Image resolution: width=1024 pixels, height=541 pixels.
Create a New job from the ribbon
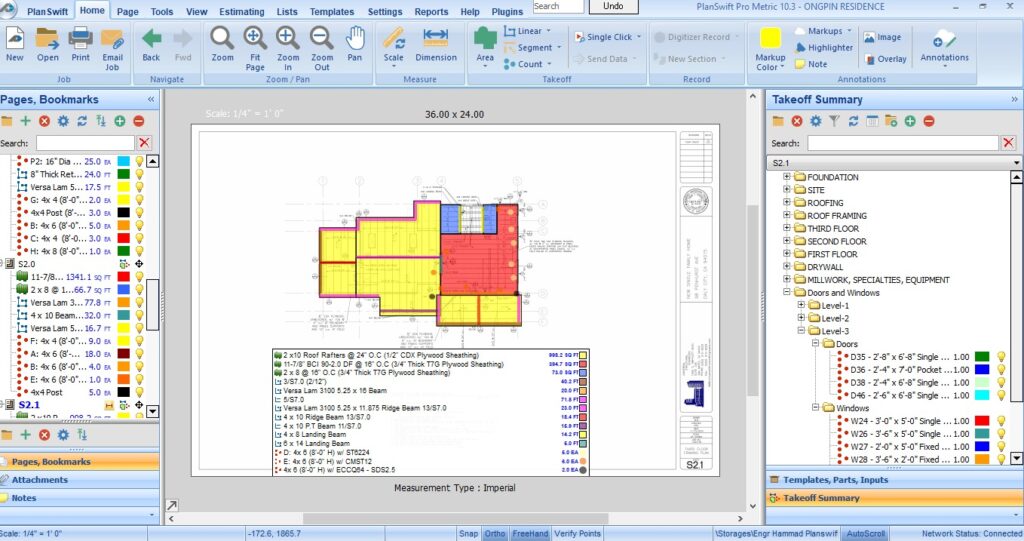(14, 44)
